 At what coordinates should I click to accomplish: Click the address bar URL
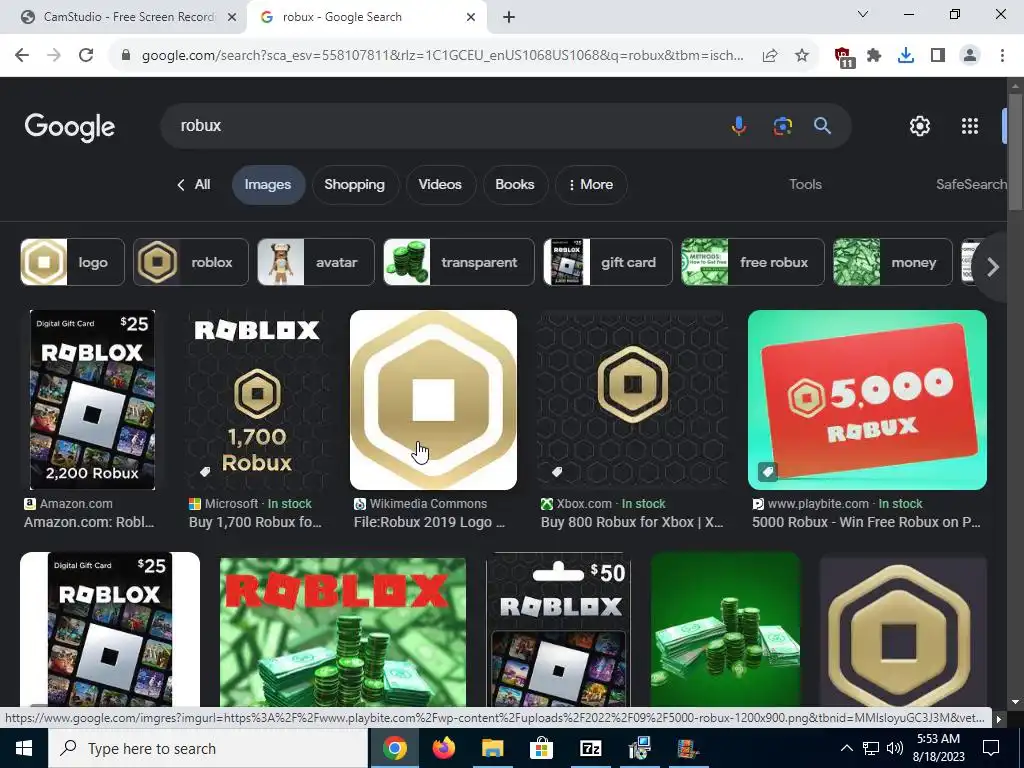(x=442, y=56)
